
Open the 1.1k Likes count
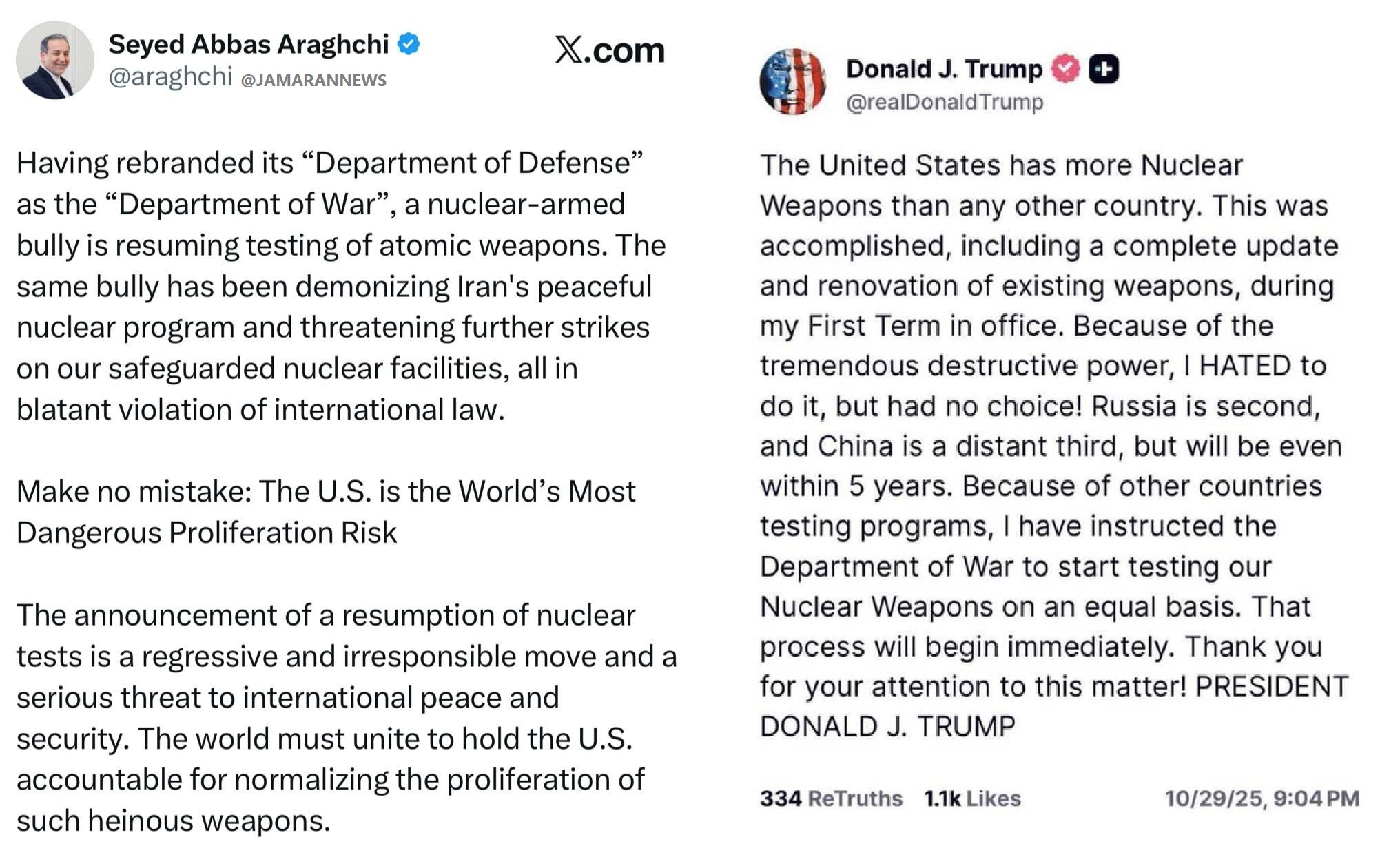click(x=972, y=798)
